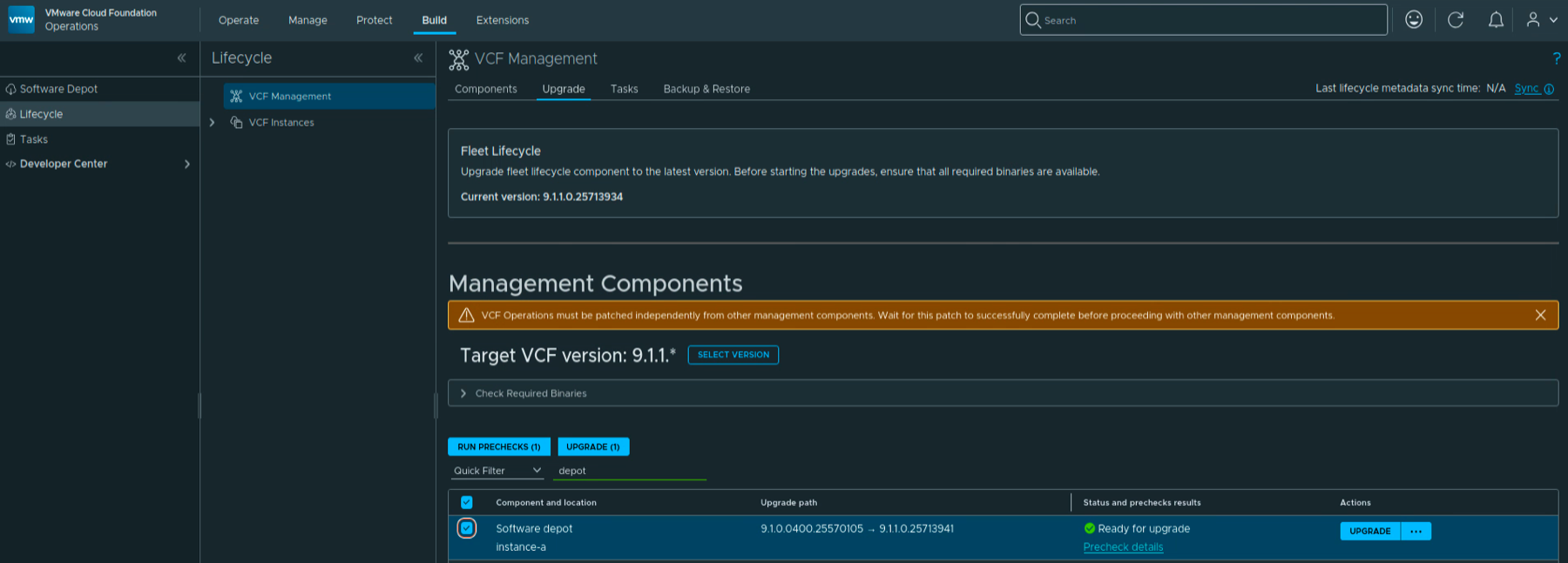Image resolution: width=1568 pixels, height=563 pixels.
Task: Switch to the Backup & Restore tab
Action: point(706,89)
